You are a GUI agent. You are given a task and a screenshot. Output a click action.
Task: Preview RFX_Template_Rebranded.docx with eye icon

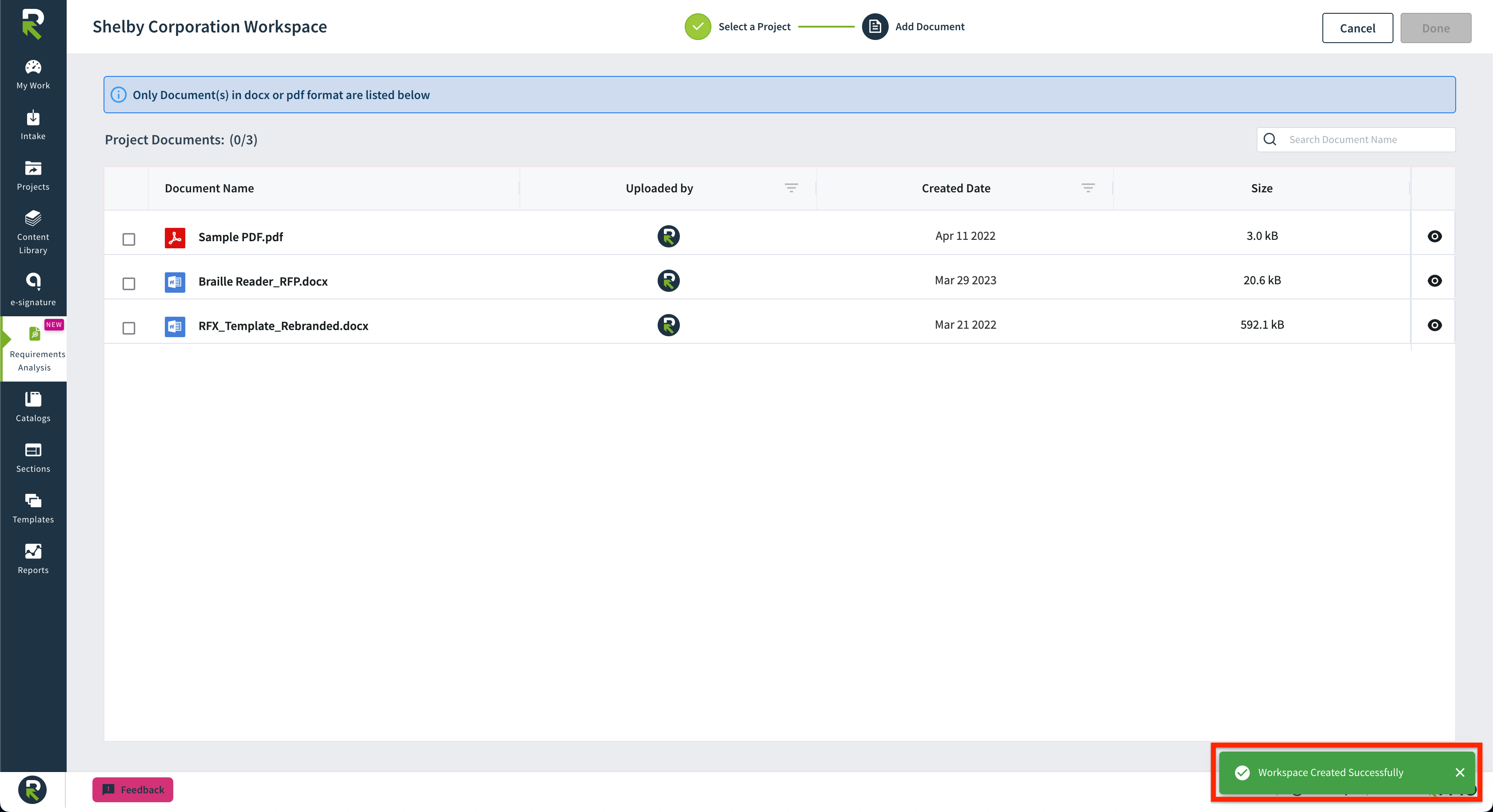click(x=1434, y=325)
